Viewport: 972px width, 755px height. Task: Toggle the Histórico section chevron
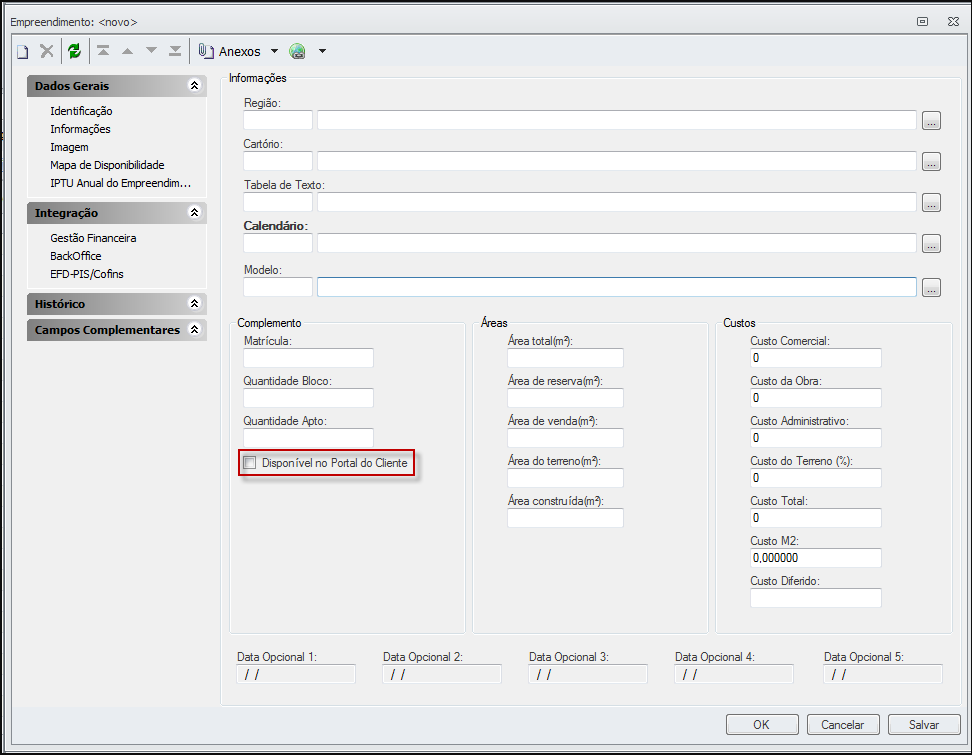(194, 304)
